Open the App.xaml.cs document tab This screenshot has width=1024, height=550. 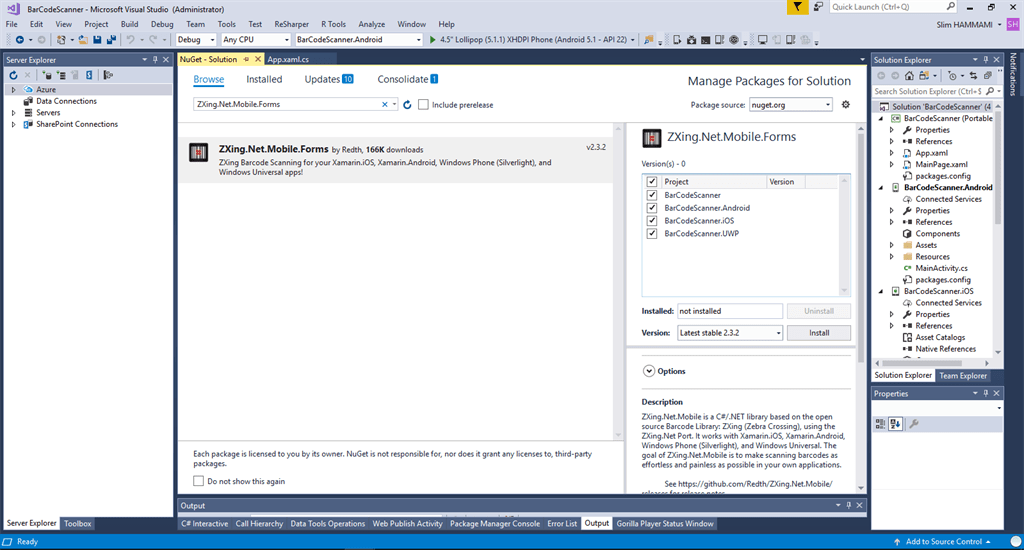[x=288, y=59]
